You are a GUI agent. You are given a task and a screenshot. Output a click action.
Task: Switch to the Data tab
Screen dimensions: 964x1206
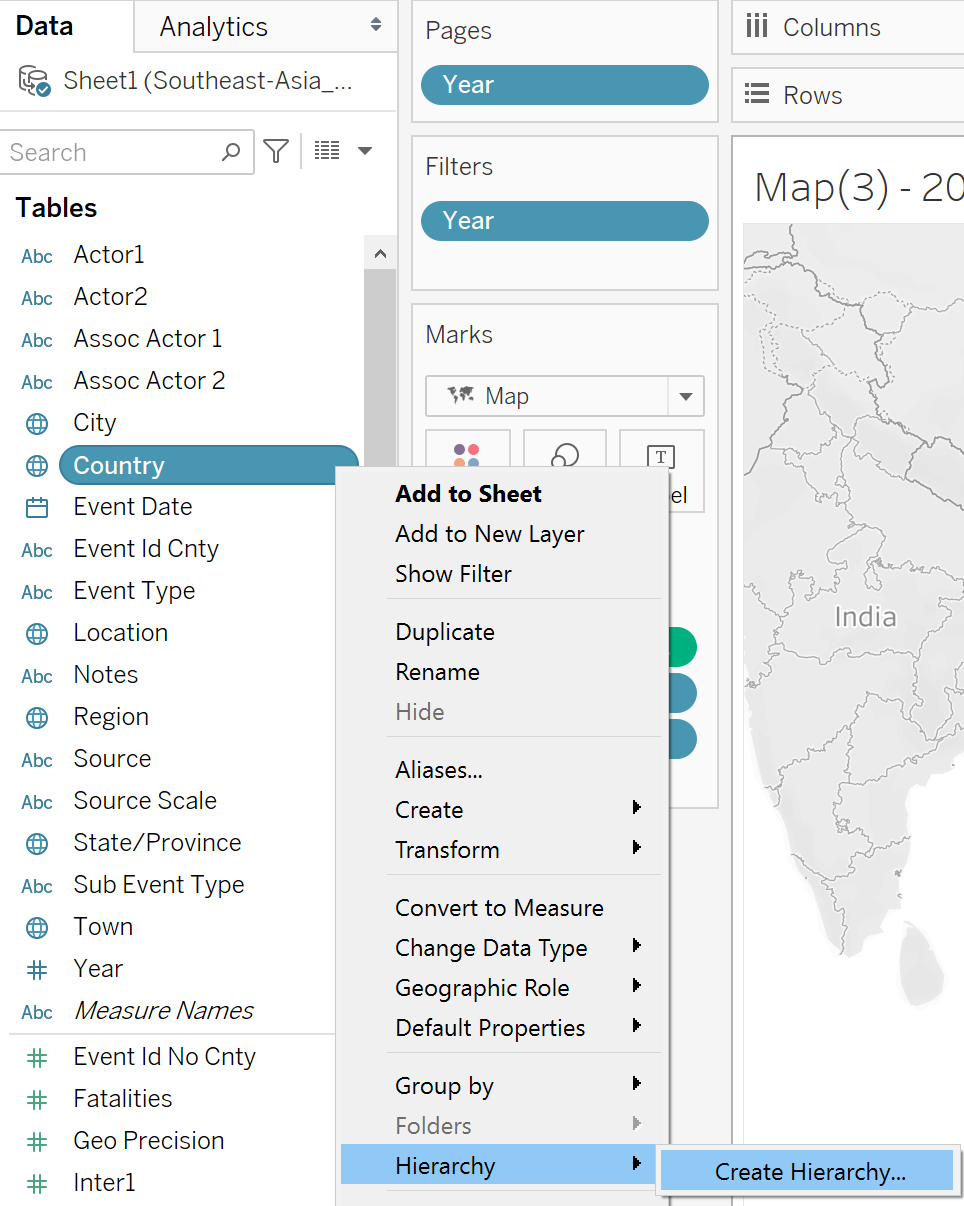click(45, 27)
